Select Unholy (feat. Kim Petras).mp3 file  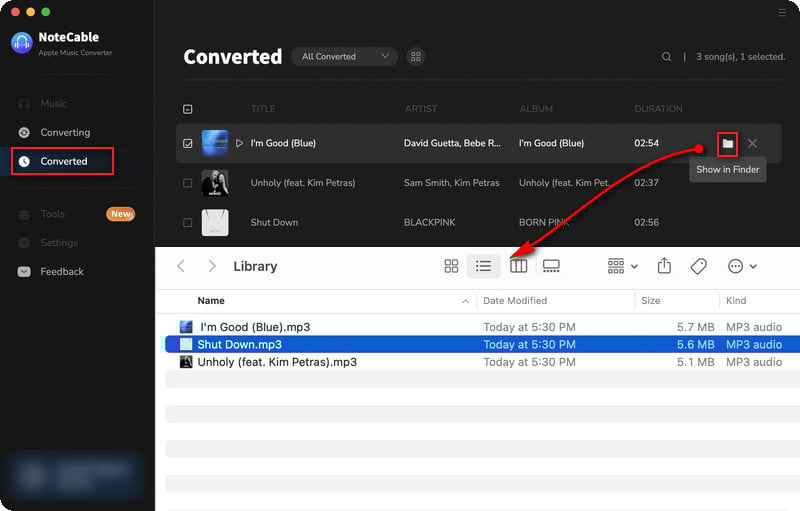(482, 362)
